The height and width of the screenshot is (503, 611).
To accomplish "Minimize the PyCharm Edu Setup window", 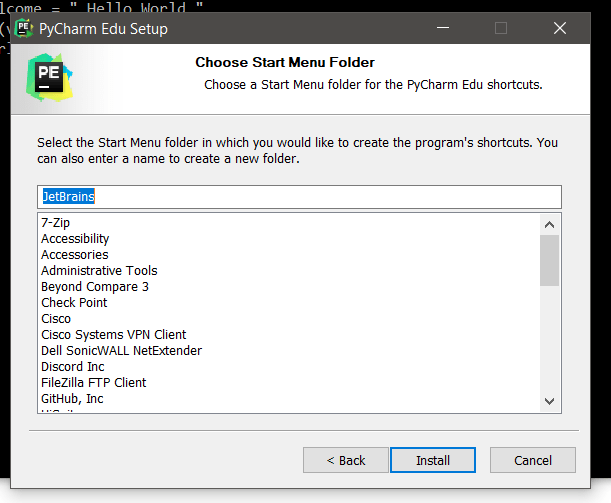I will tap(443, 28).
